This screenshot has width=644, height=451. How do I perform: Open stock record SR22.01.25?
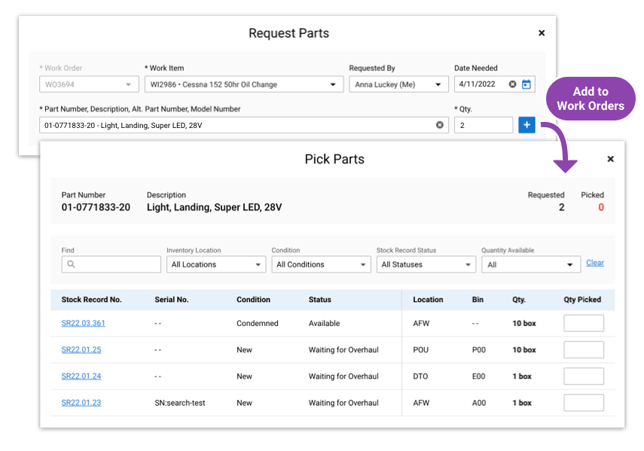(x=81, y=350)
